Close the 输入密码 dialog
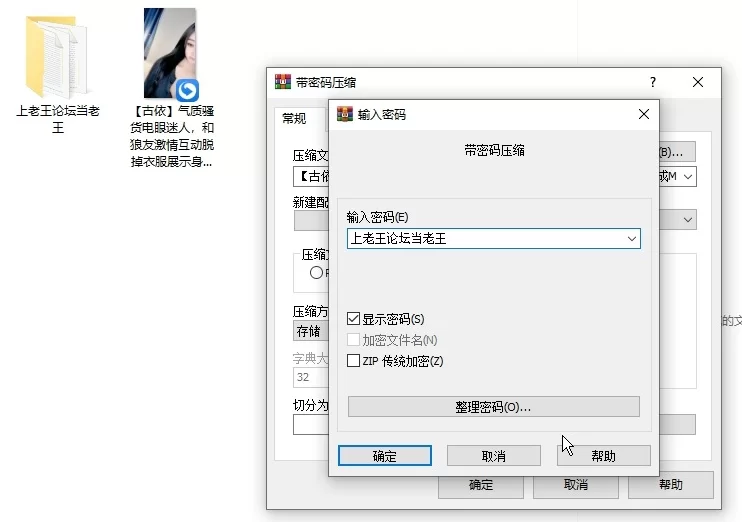Viewport: 742px width, 522px height. tap(644, 114)
